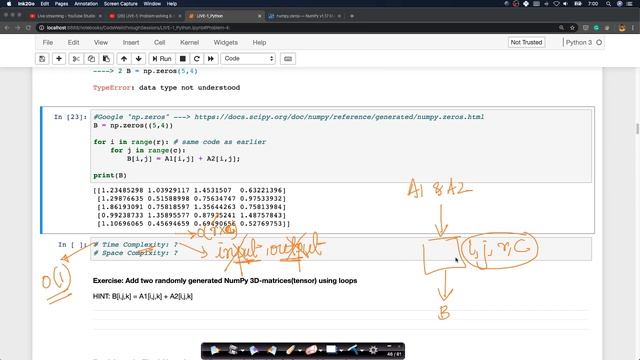Viewport: 640px width, 360px height.
Task: Switch to the Live streaming YouTube Studio tab
Action: (65, 16)
